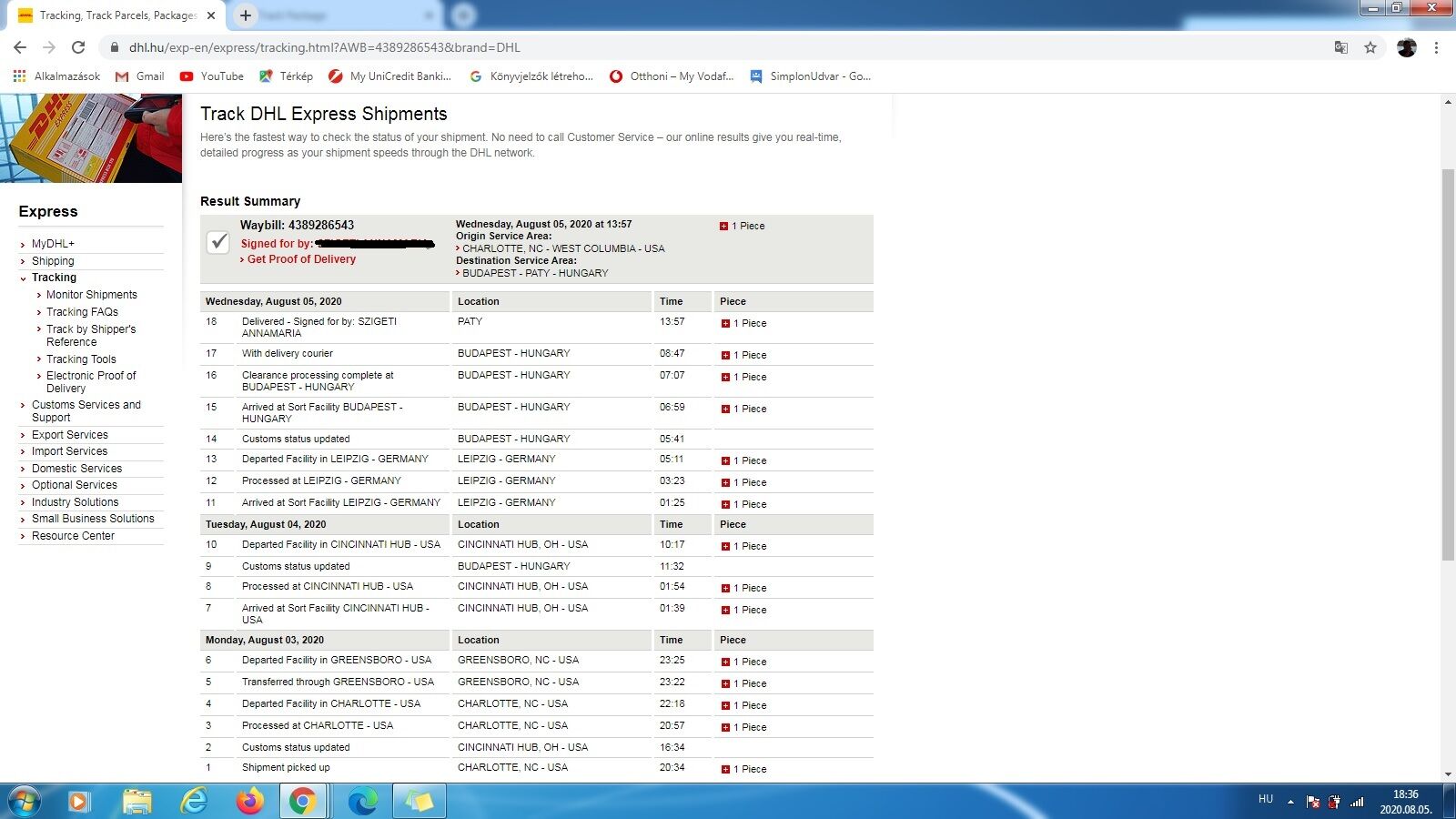Screen dimensions: 1456x819
Task: Expand piece details for With delivery courier row
Action: pyautogui.click(x=725, y=355)
